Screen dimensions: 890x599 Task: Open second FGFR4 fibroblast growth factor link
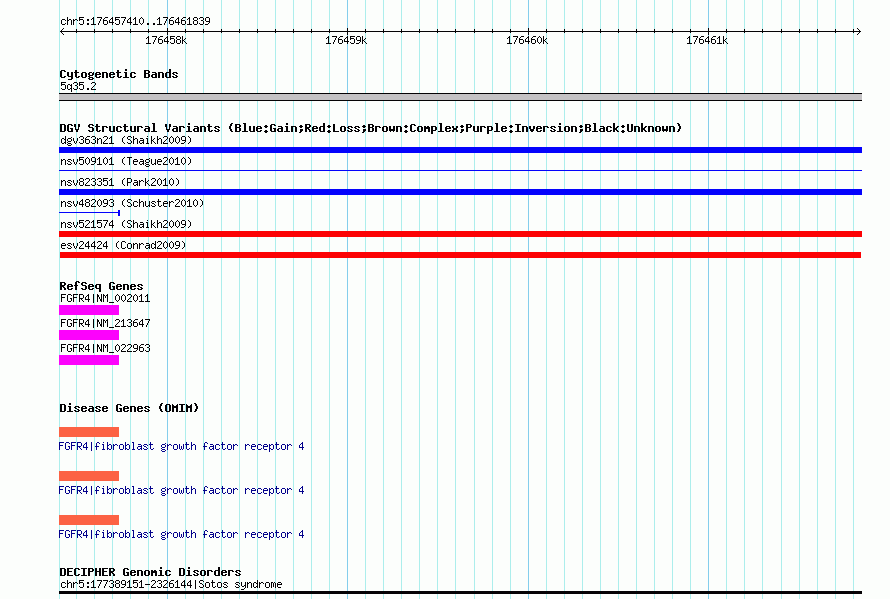tap(181, 490)
